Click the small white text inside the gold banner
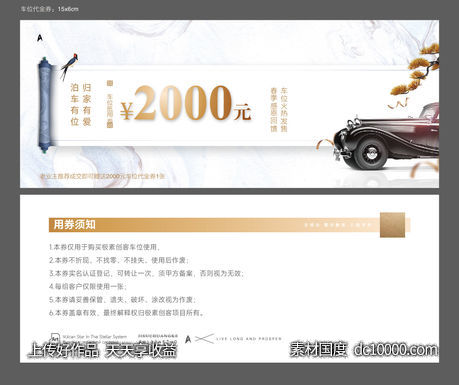The image size is (459, 385). coord(337,225)
